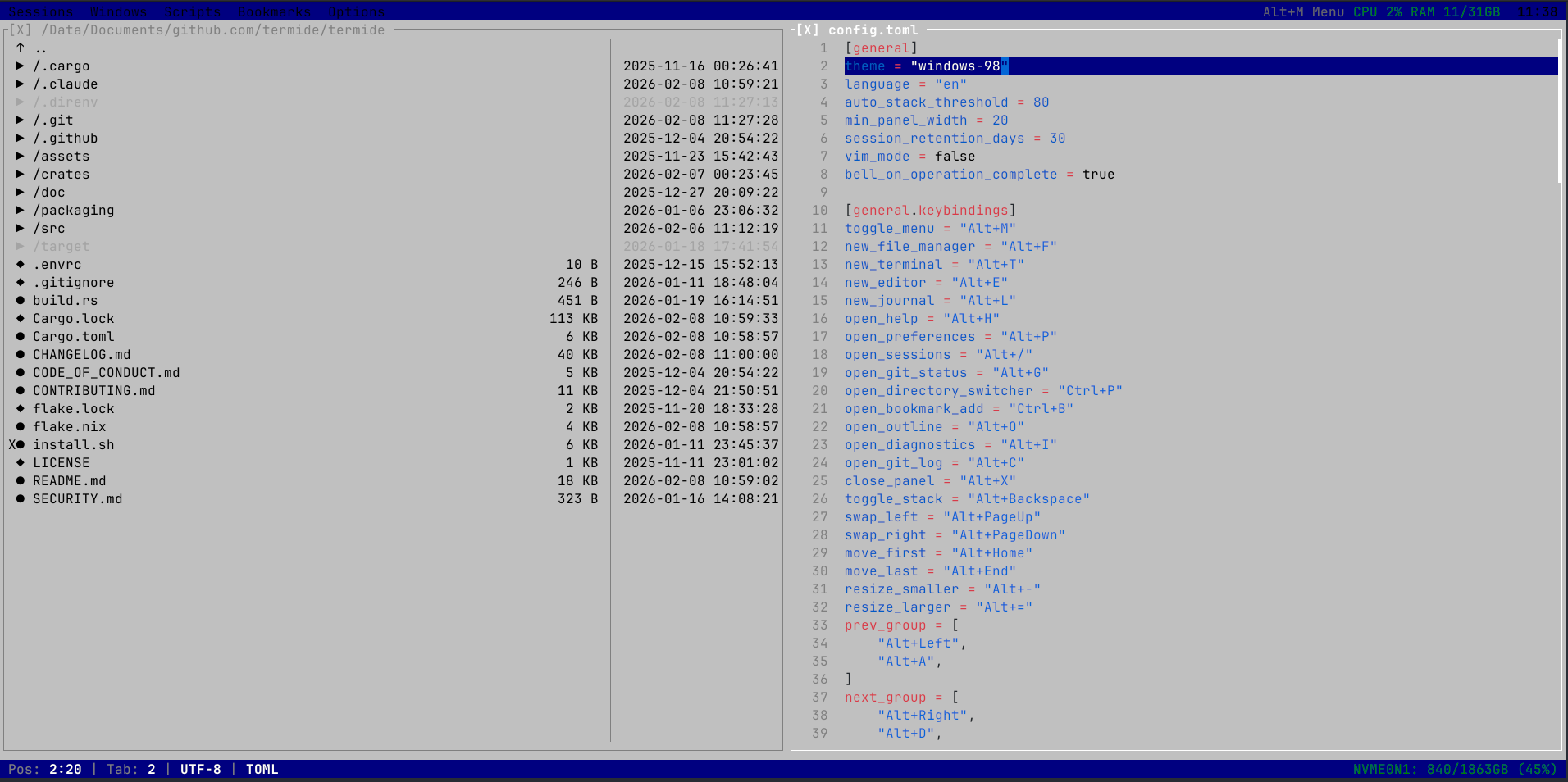Toggle the [X] checkbox on the config.toml panel

806,29
